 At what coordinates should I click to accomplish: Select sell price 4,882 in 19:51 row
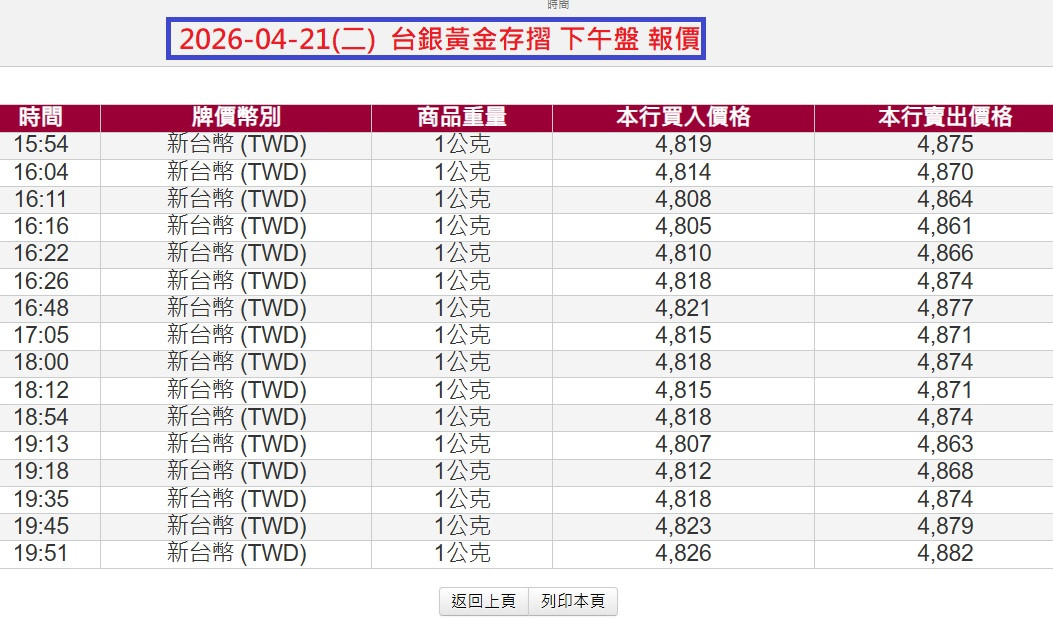pos(946,553)
